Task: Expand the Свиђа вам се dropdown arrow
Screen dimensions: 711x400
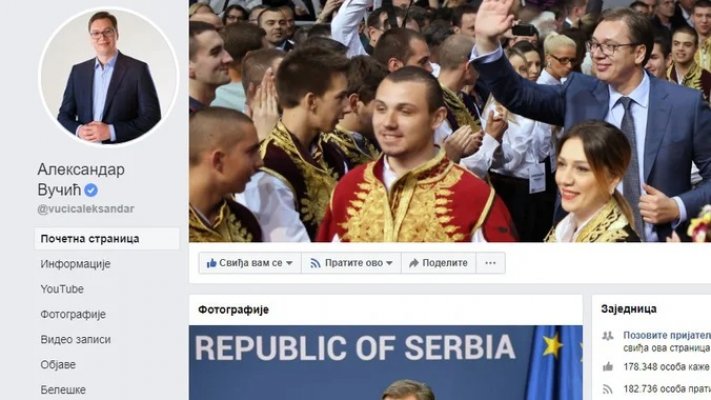Action: pos(289,263)
